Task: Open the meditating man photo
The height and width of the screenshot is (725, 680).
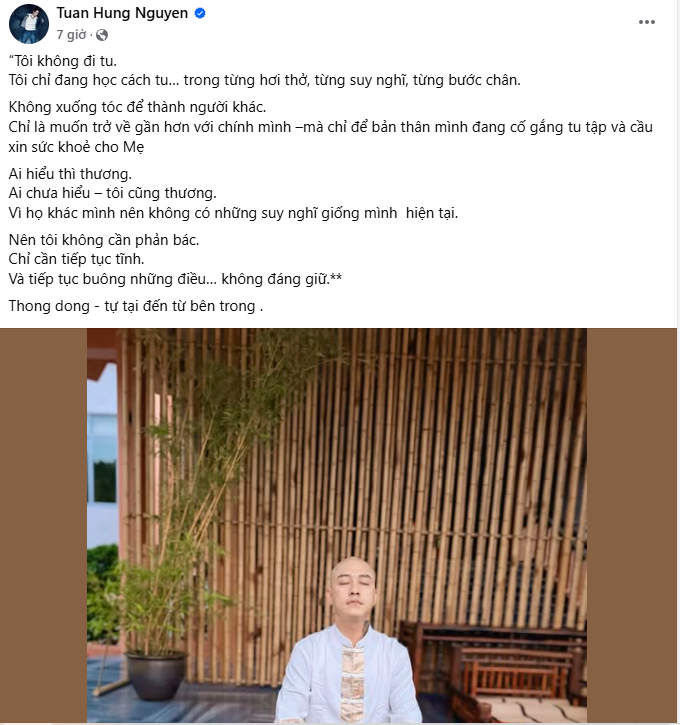Action: pyautogui.click(x=337, y=525)
